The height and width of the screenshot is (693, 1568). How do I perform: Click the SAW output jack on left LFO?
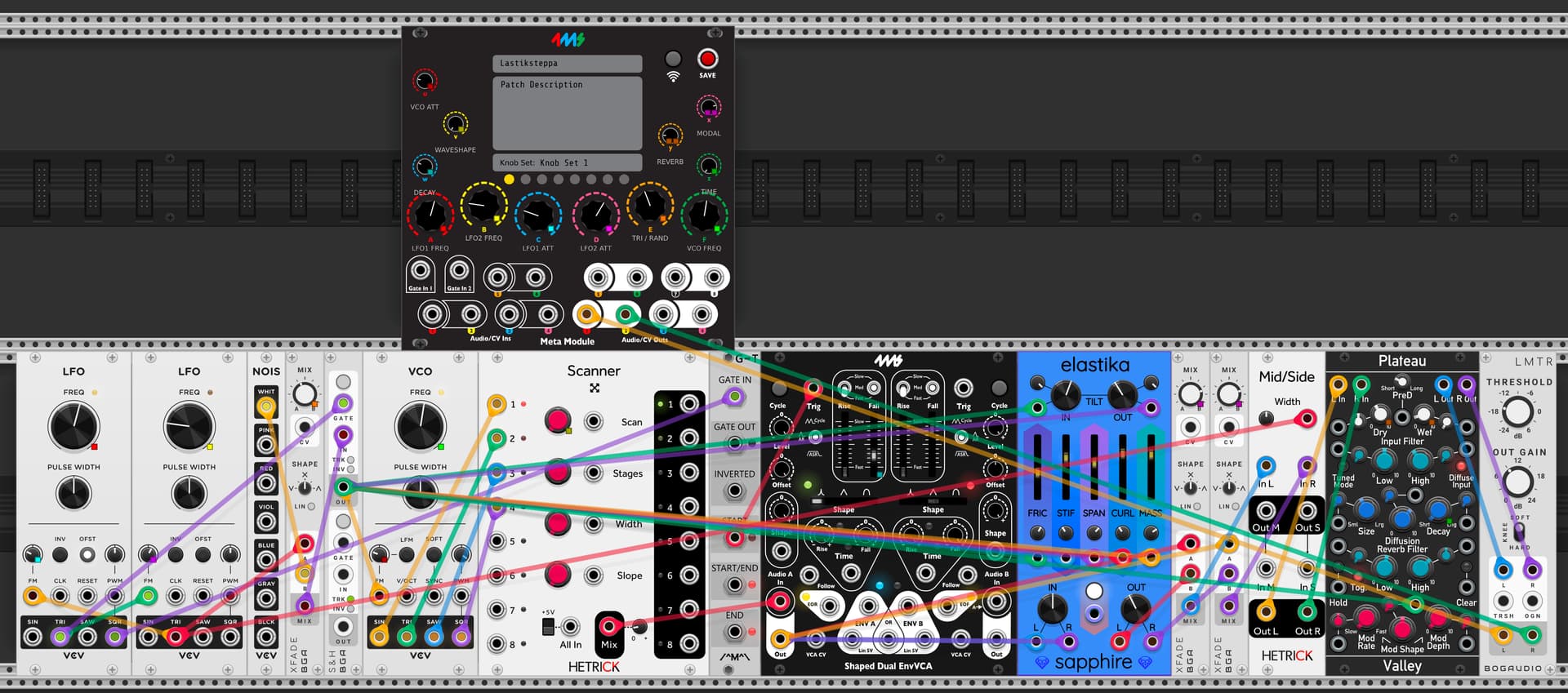click(87, 637)
